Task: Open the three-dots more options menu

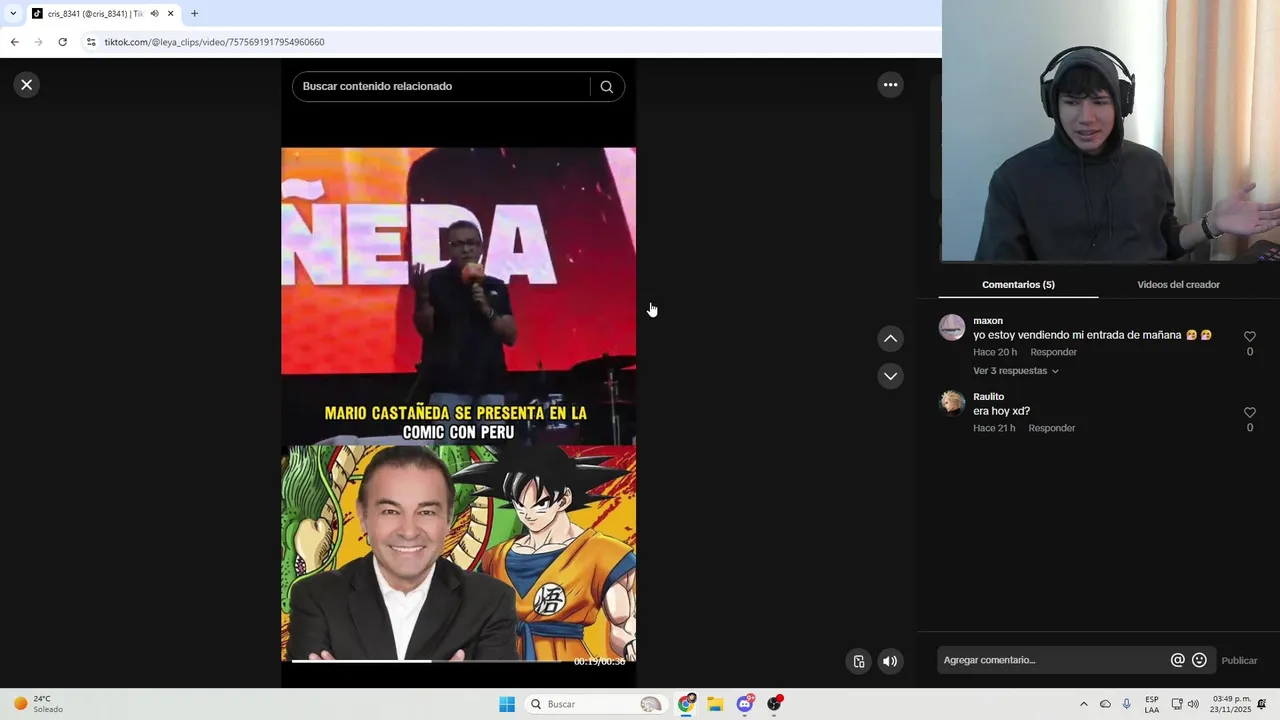Action: pos(890,85)
